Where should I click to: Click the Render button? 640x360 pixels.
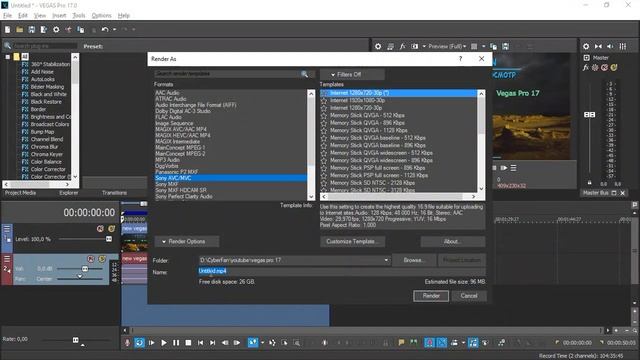point(431,296)
